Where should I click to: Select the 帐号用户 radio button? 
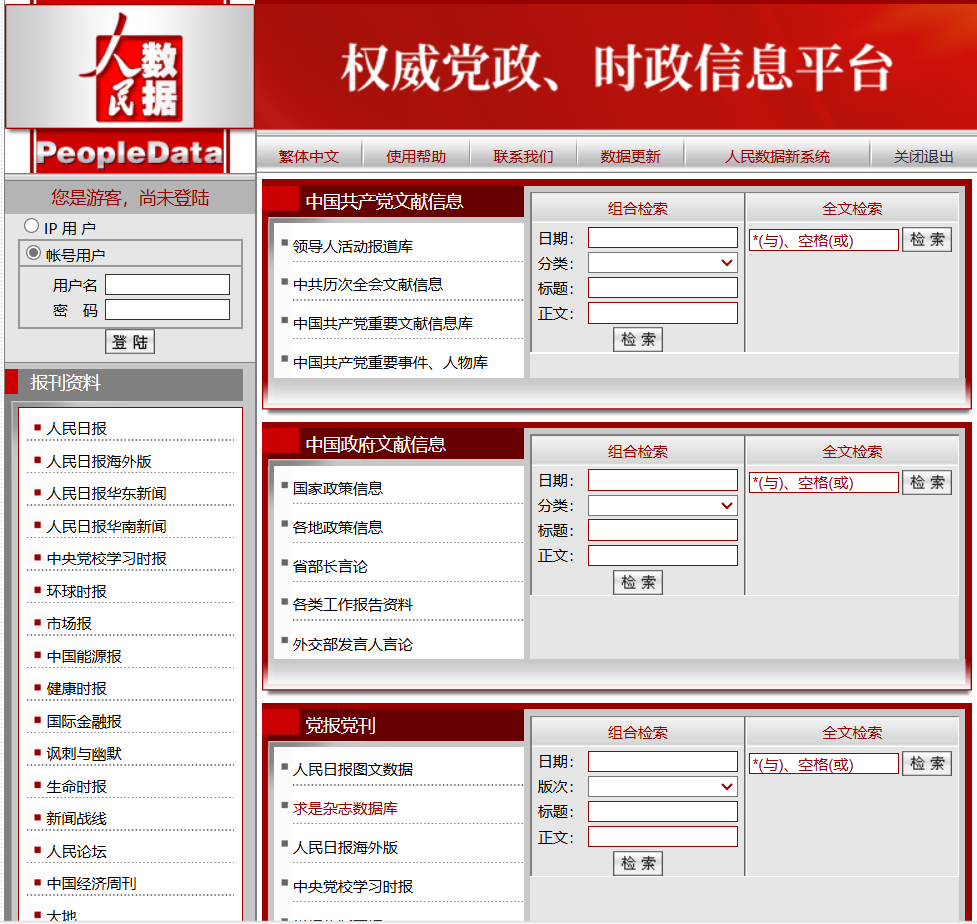click(x=33, y=253)
